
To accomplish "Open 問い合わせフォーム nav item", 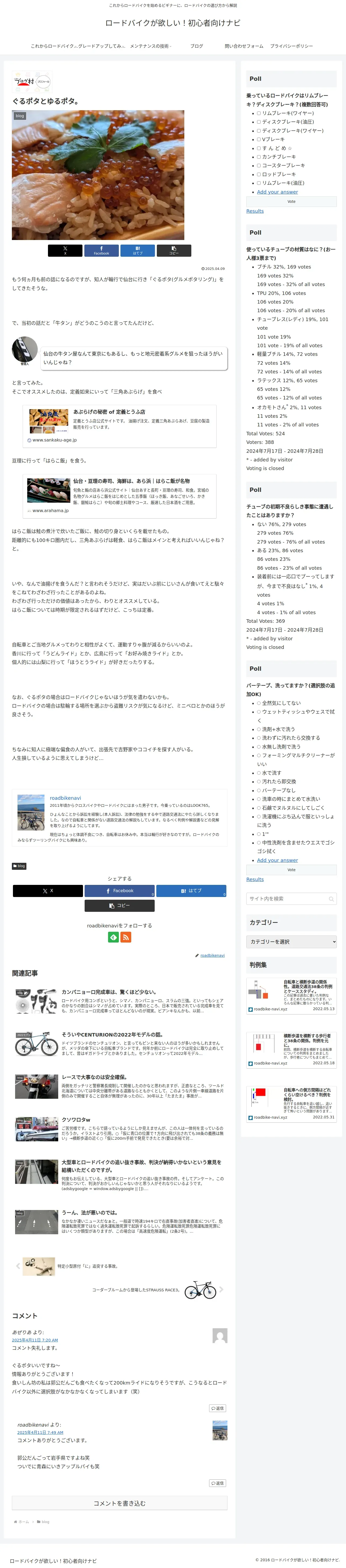I will 244,46.
